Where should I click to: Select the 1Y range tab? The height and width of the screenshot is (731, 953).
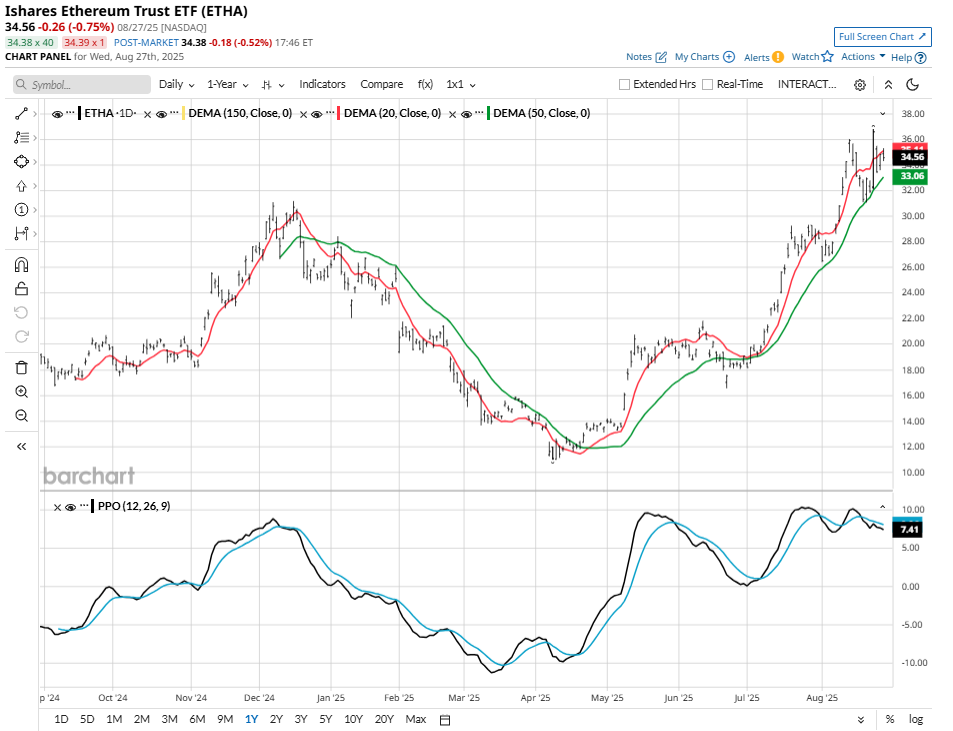tap(251, 719)
